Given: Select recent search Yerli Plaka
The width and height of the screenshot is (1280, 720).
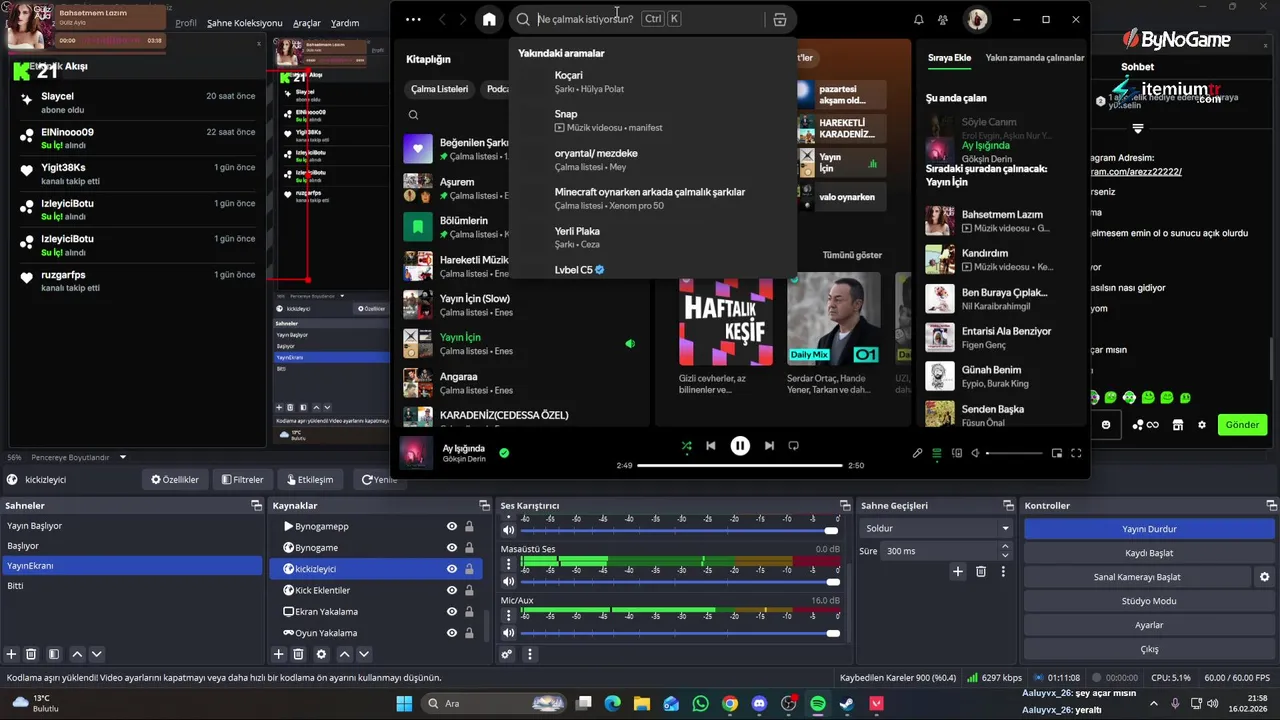Looking at the screenshot, I should point(652,237).
